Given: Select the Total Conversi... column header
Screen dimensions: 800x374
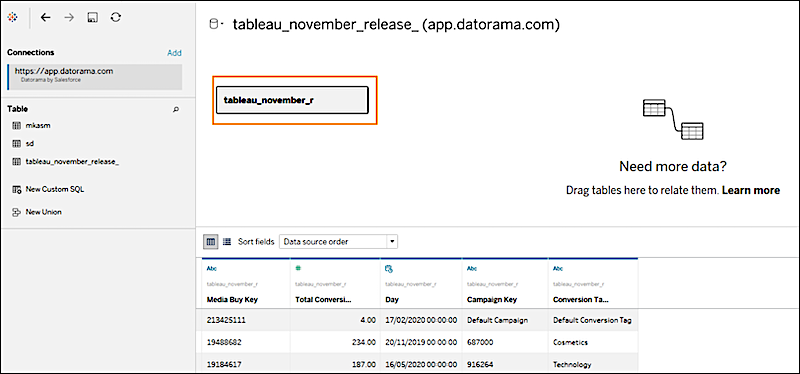Looking at the screenshot, I should coord(323,300).
